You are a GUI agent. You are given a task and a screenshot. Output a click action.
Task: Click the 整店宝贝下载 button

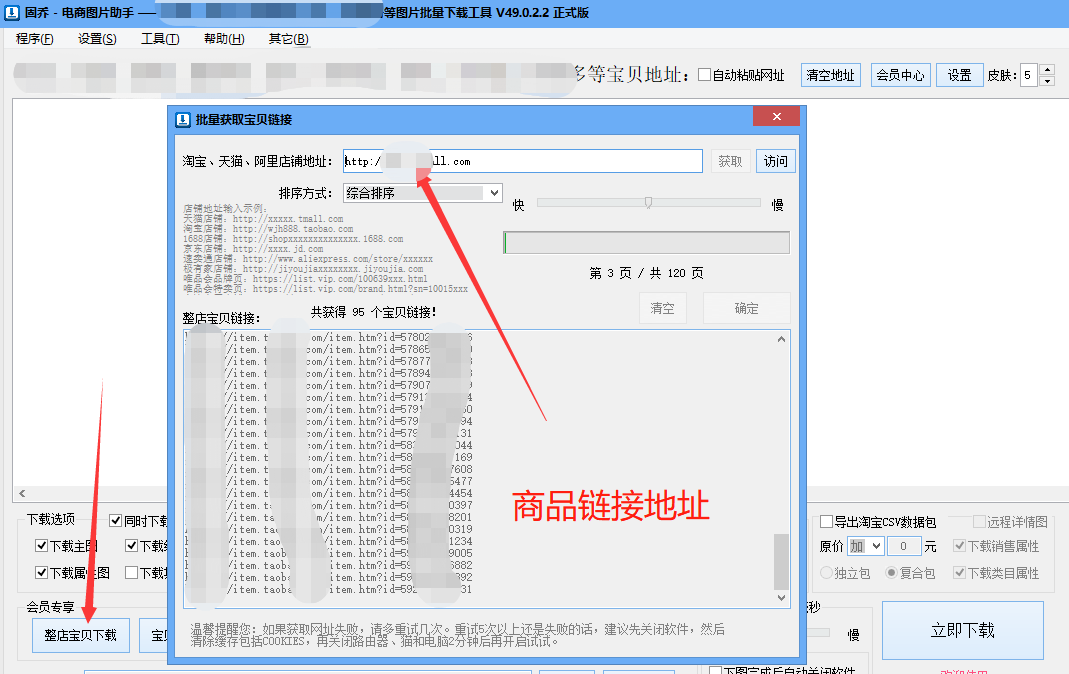79,636
